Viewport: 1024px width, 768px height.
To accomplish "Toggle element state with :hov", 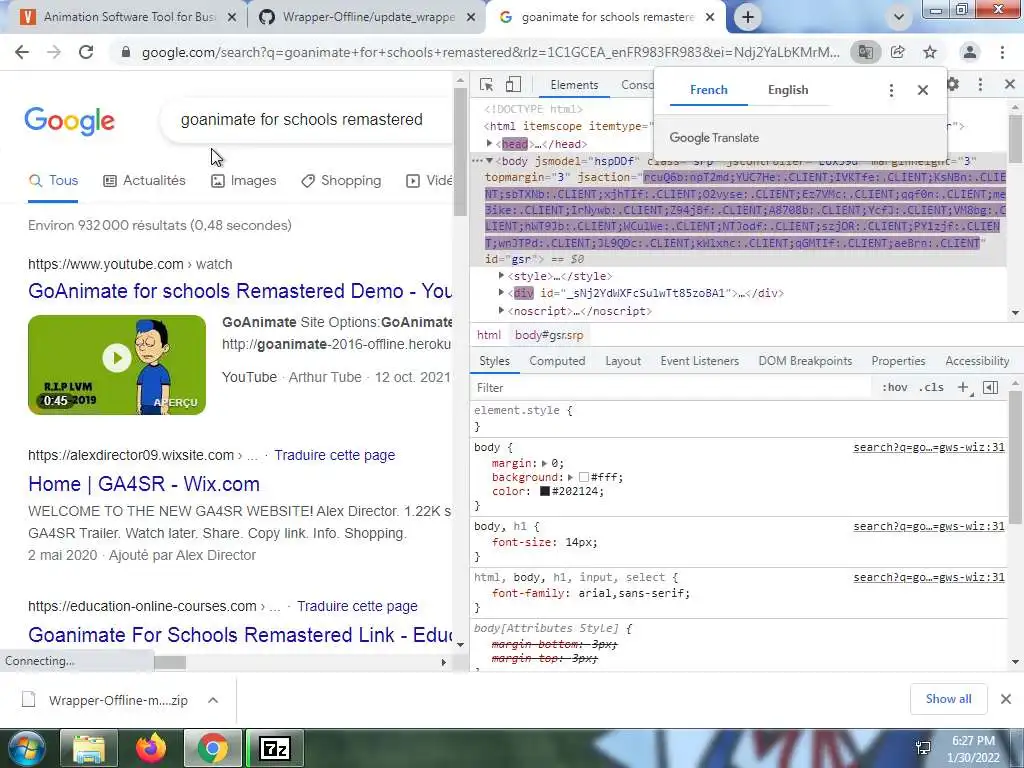I will [x=895, y=387].
